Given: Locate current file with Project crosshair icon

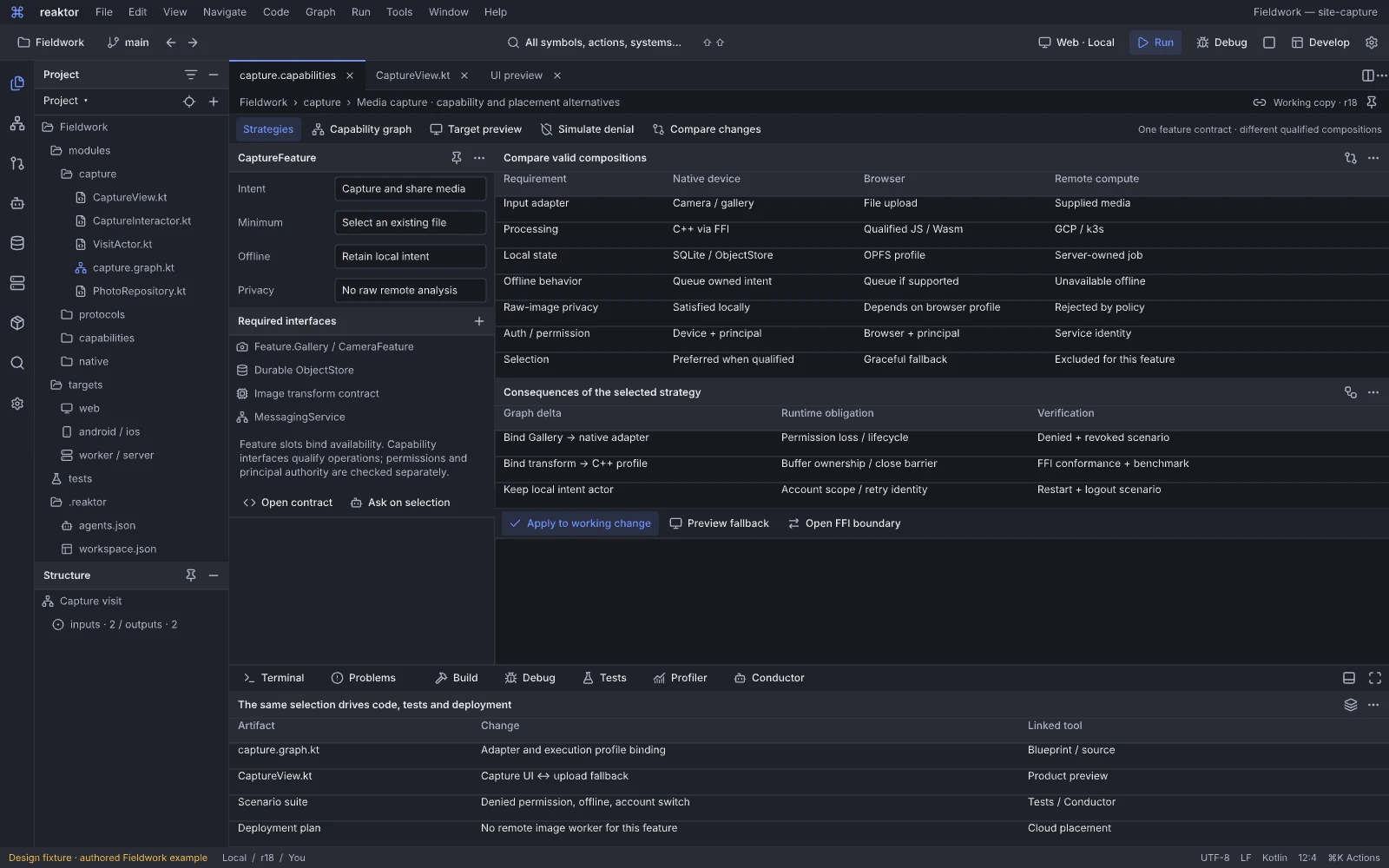Looking at the screenshot, I should pyautogui.click(x=189, y=102).
